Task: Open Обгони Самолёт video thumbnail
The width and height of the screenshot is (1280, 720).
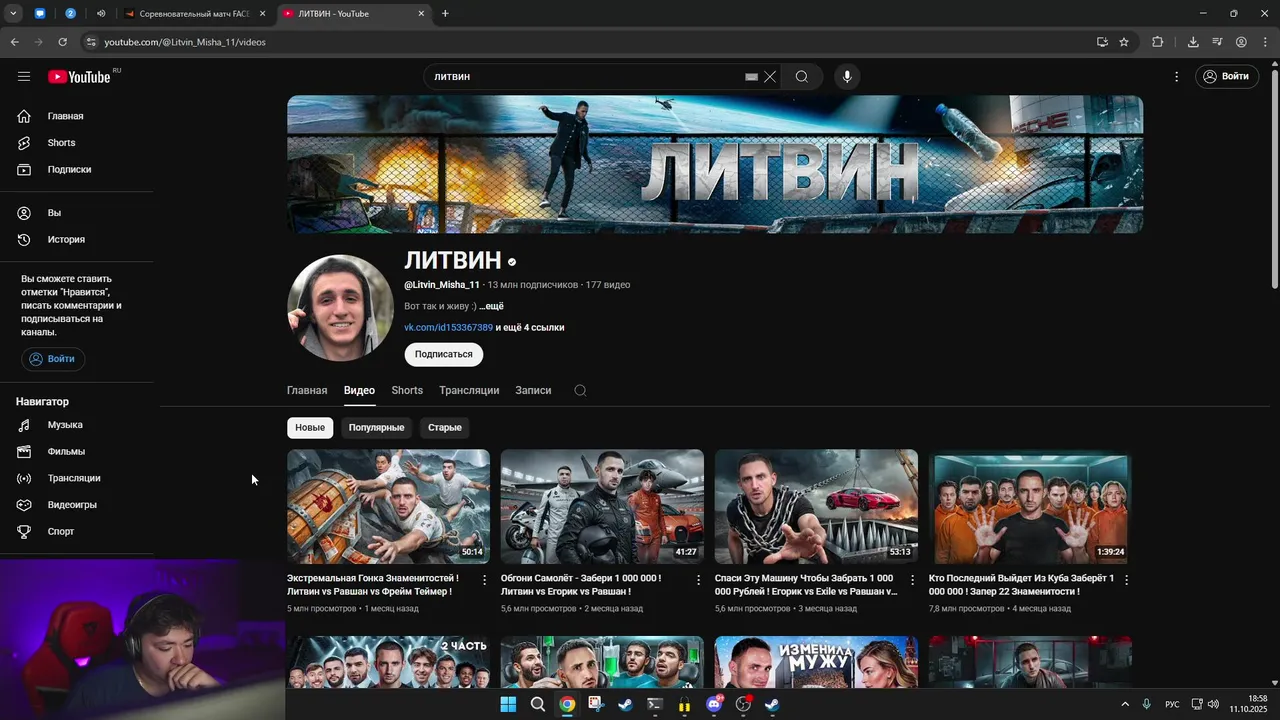Action: click(x=602, y=506)
